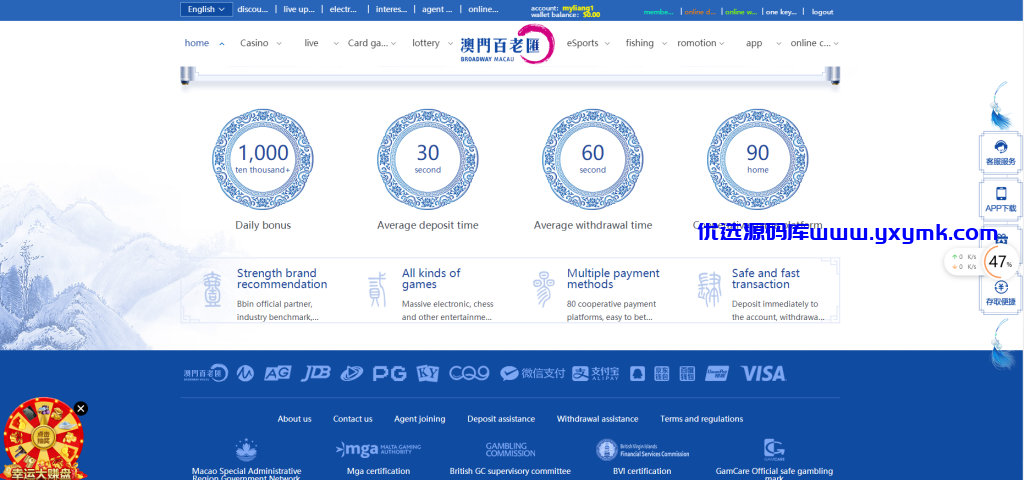
Task: Open deposit/withdraw (存取便捷) sidebar icon
Action: pos(1000,294)
